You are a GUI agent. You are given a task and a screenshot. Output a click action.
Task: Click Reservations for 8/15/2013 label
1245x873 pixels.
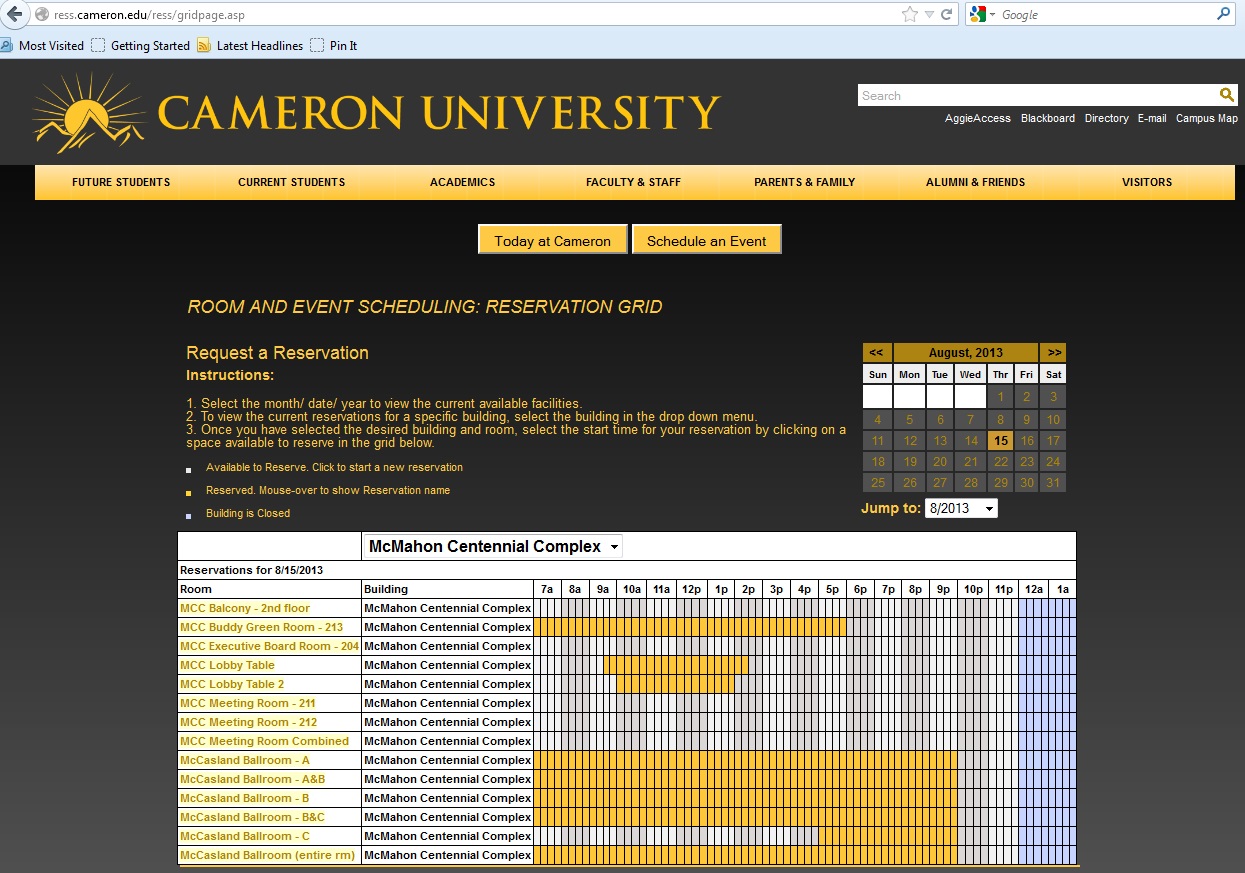point(252,570)
